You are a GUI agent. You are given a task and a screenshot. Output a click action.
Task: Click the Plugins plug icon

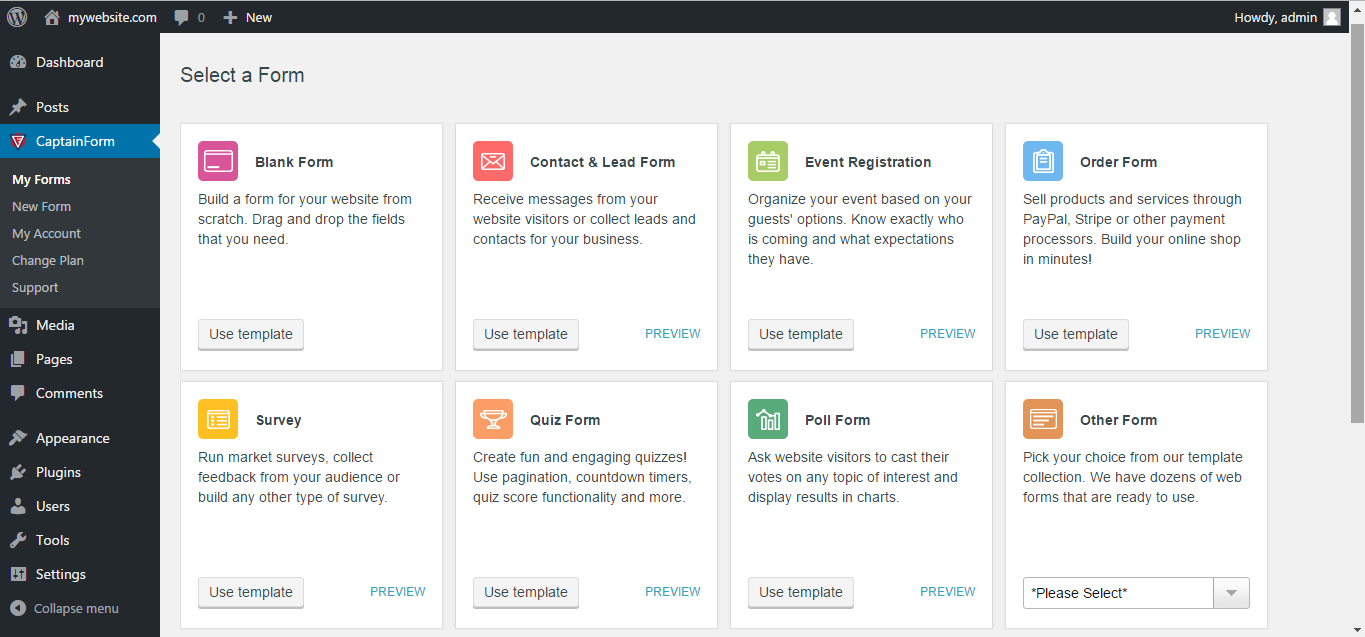pos(18,472)
